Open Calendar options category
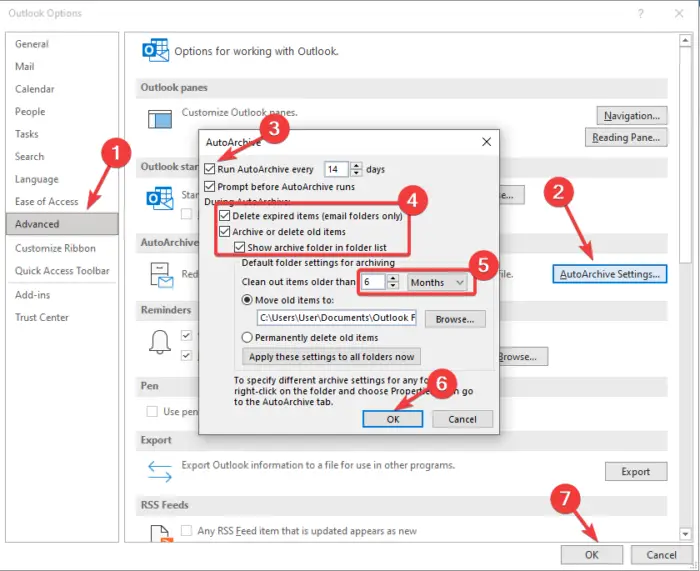 click(62, 89)
